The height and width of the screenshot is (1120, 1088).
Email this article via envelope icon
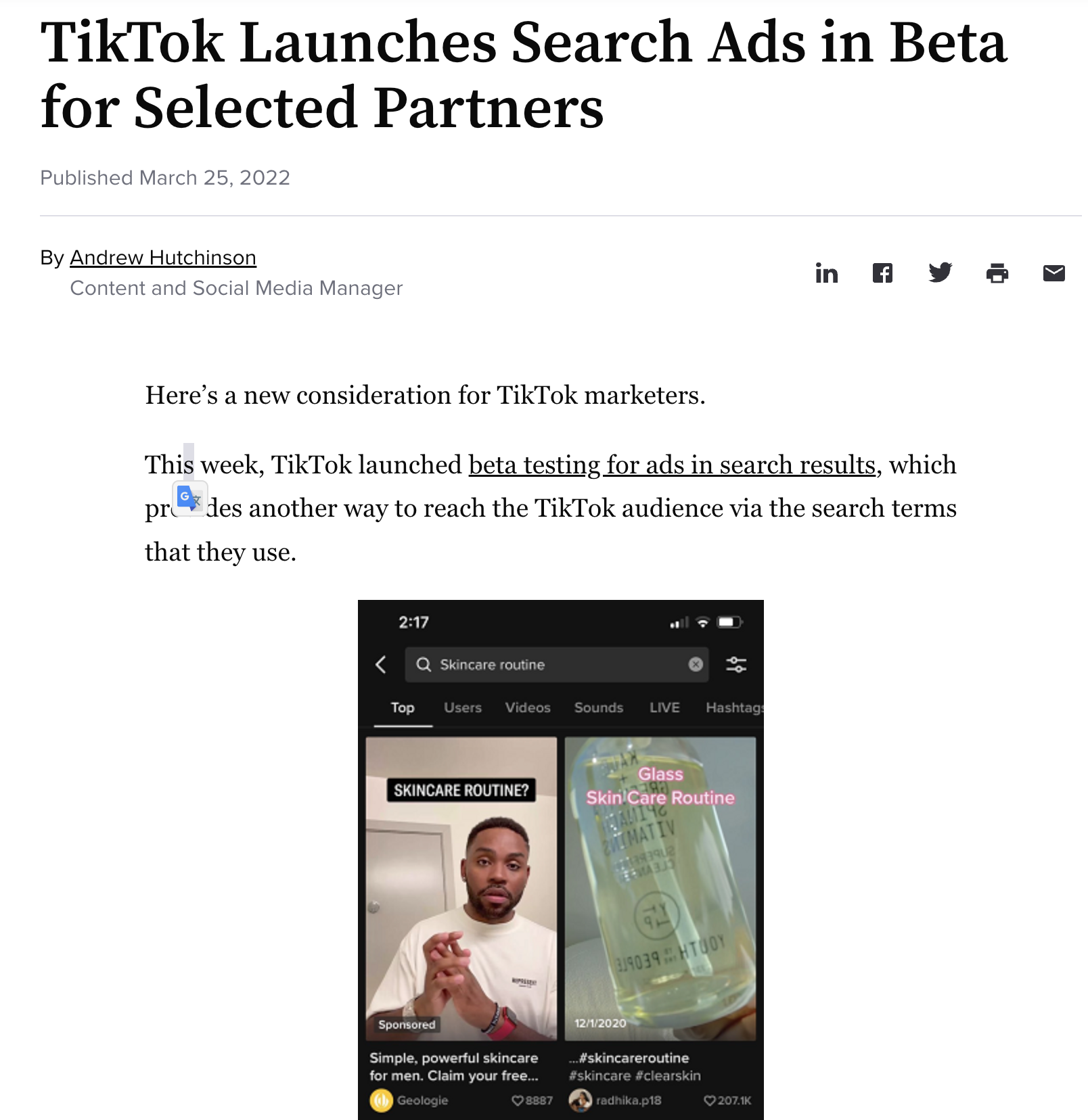pos(1053,273)
